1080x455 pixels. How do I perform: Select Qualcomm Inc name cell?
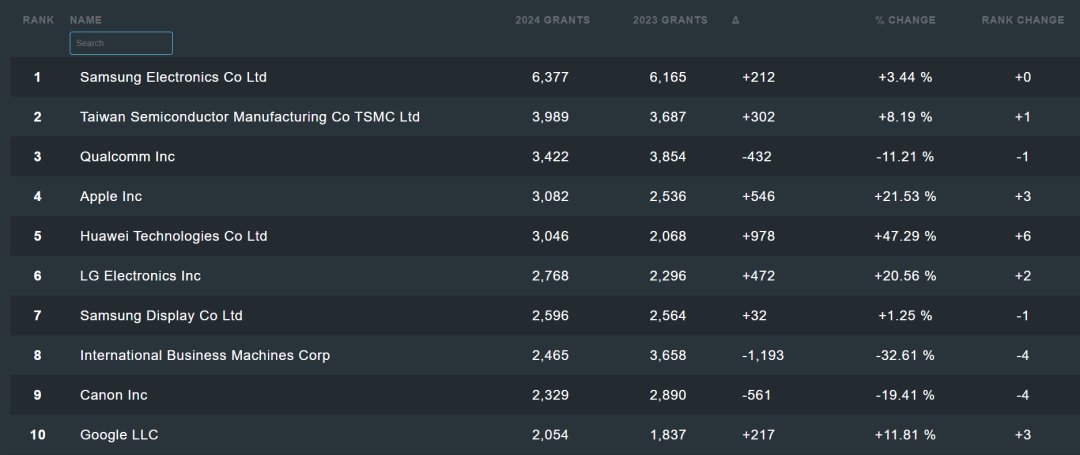pyautogui.click(x=127, y=157)
